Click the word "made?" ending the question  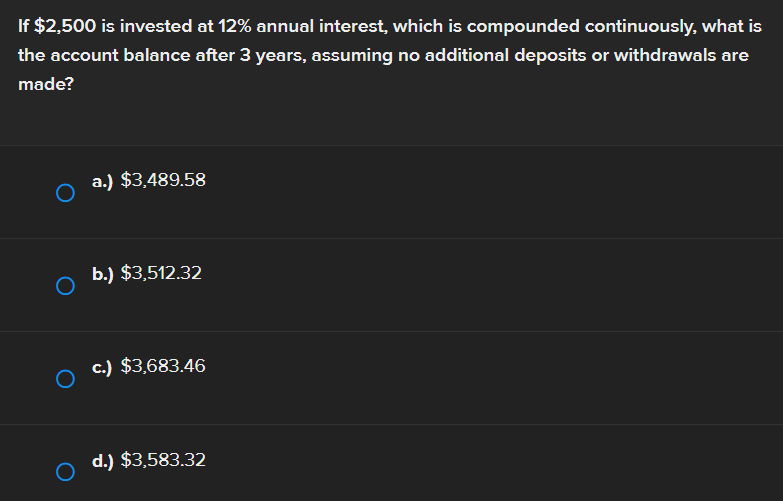click(44, 85)
